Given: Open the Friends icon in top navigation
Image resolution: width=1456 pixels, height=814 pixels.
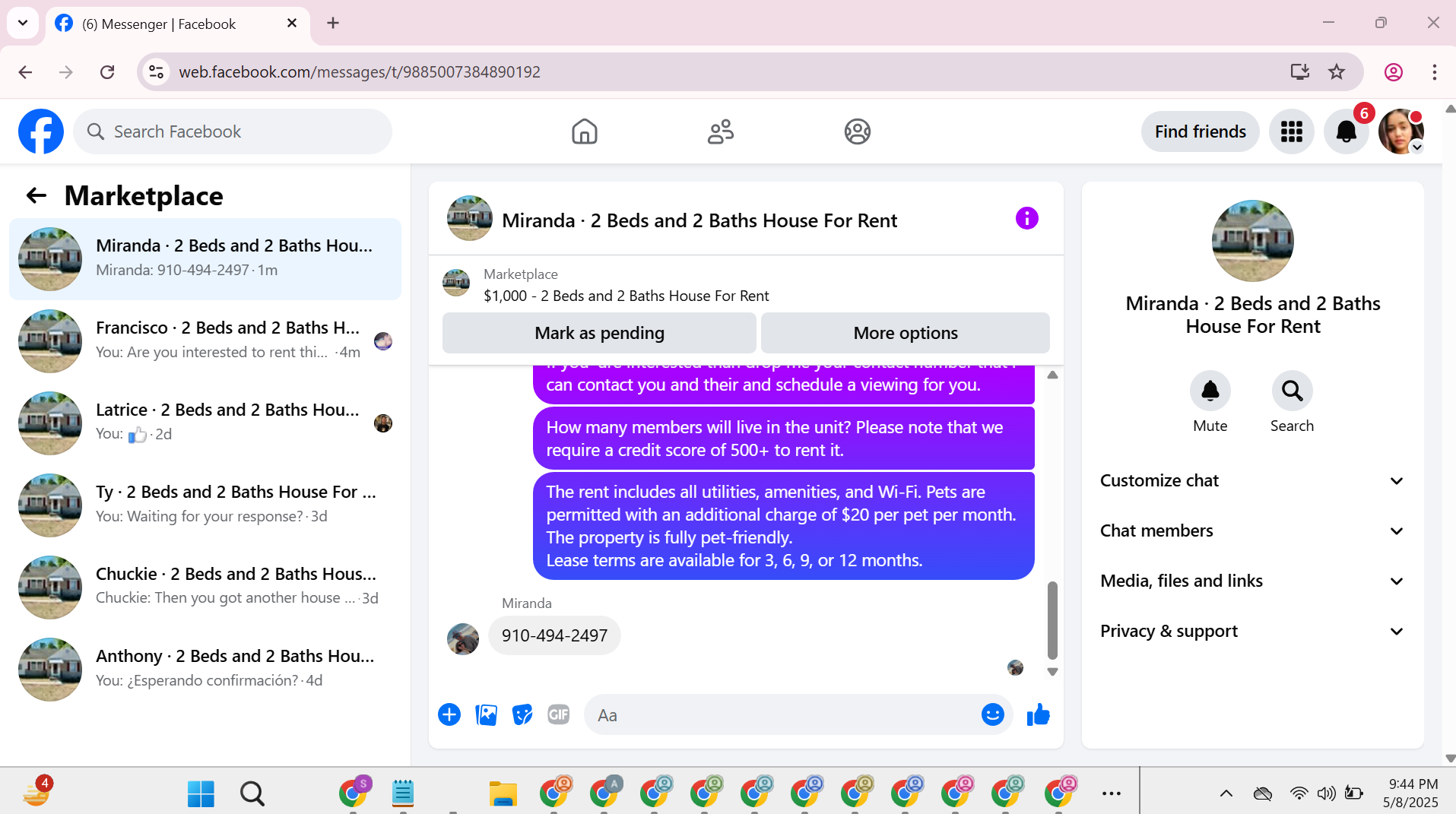Looking at the screenshot, I should click(720, 131).
